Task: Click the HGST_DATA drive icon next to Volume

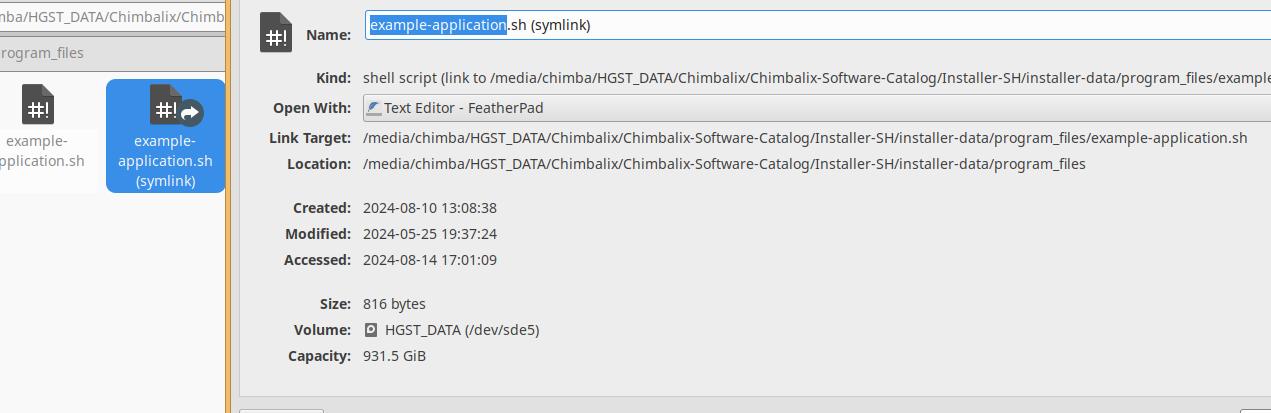Action: 371,330
